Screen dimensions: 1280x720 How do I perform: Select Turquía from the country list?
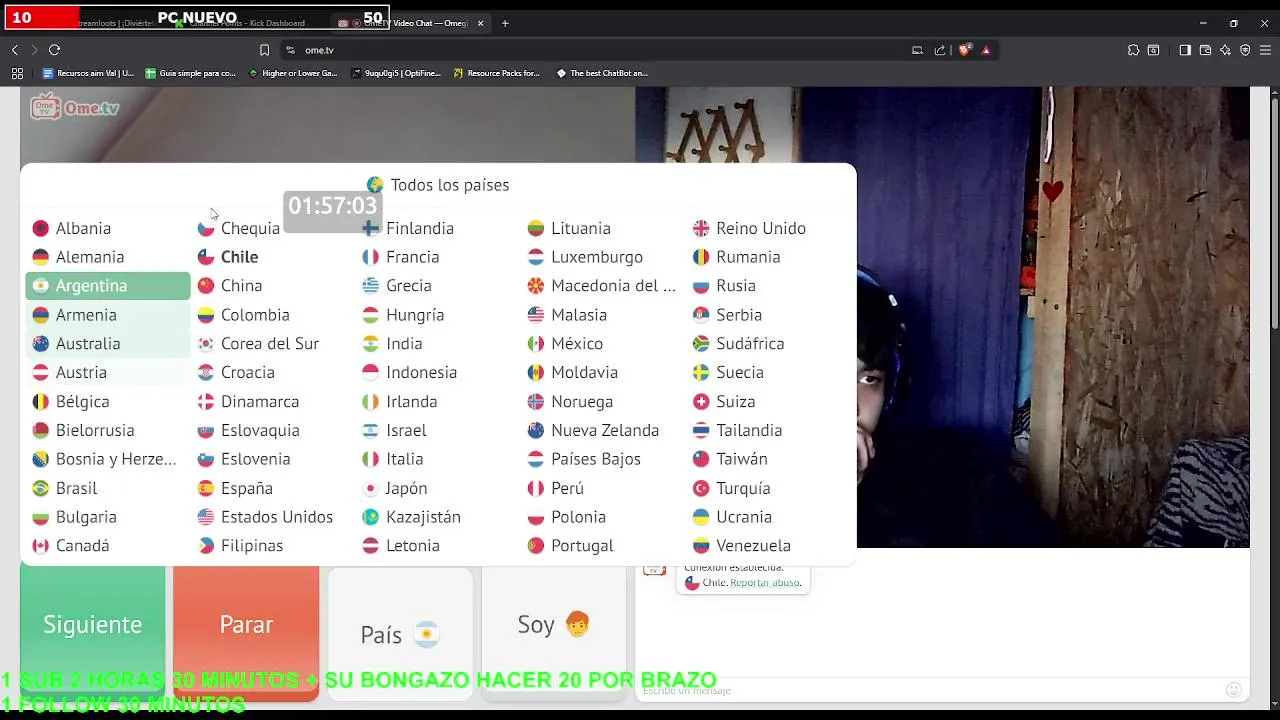pyautogui.click(x=768, y=488)
